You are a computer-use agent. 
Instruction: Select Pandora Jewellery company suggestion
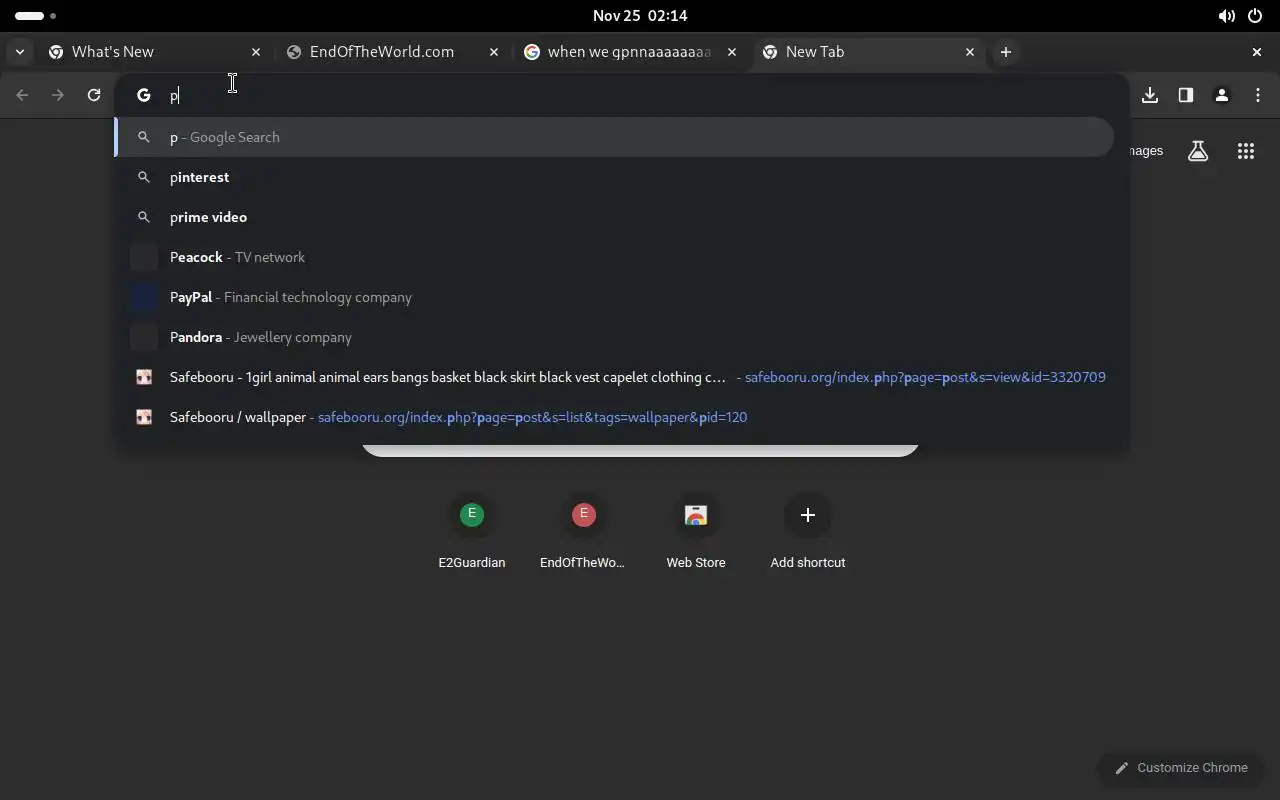tap(614, 337)
